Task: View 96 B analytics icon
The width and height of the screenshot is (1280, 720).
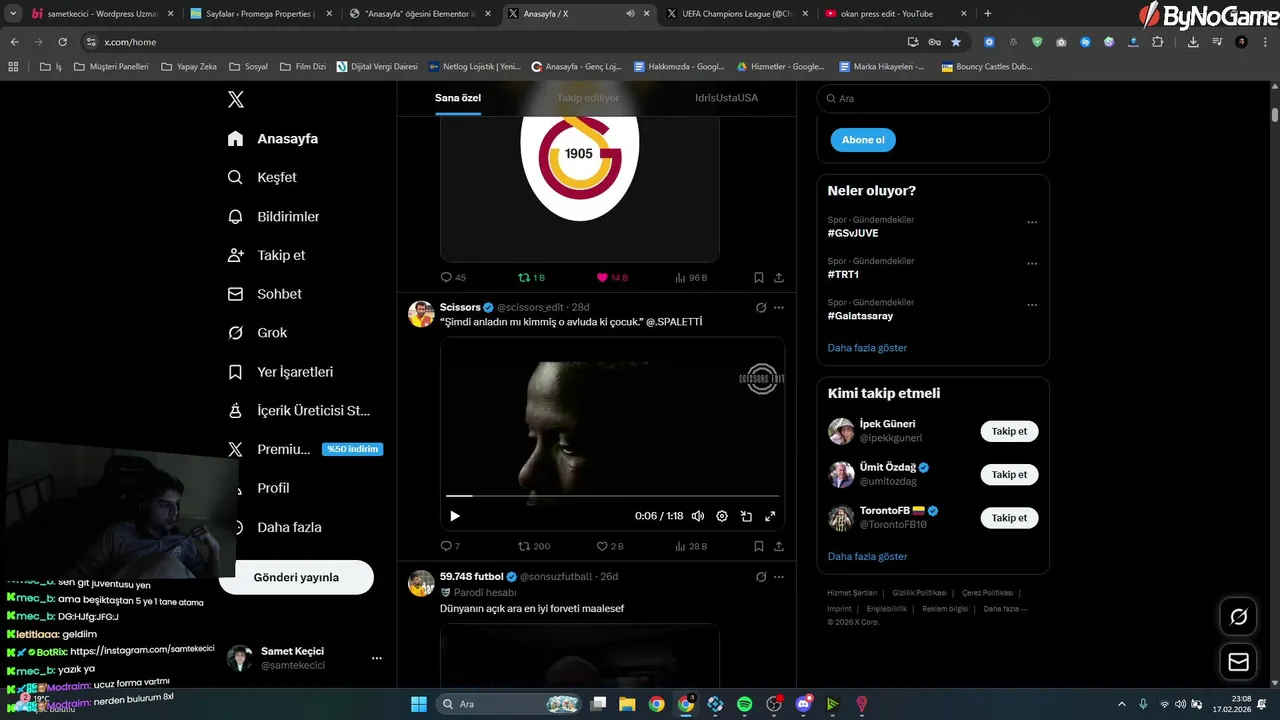Action: pos(691,277)
